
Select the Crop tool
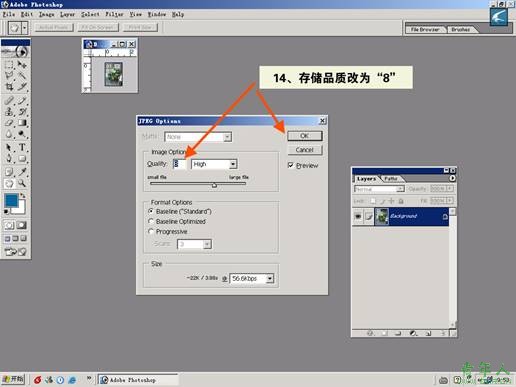[x=9, y=87]
